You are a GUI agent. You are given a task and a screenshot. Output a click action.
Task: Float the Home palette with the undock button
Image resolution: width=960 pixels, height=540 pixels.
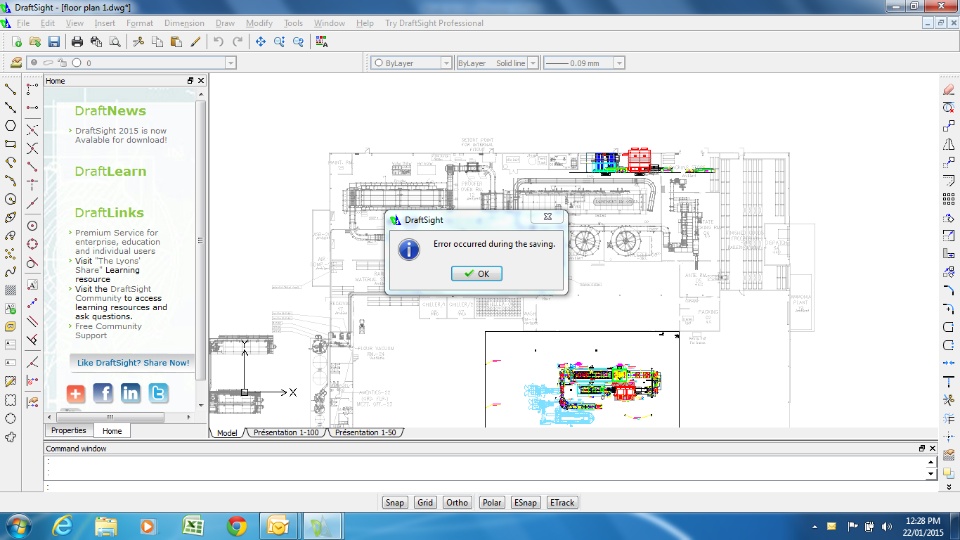click(x=190, y=81)
